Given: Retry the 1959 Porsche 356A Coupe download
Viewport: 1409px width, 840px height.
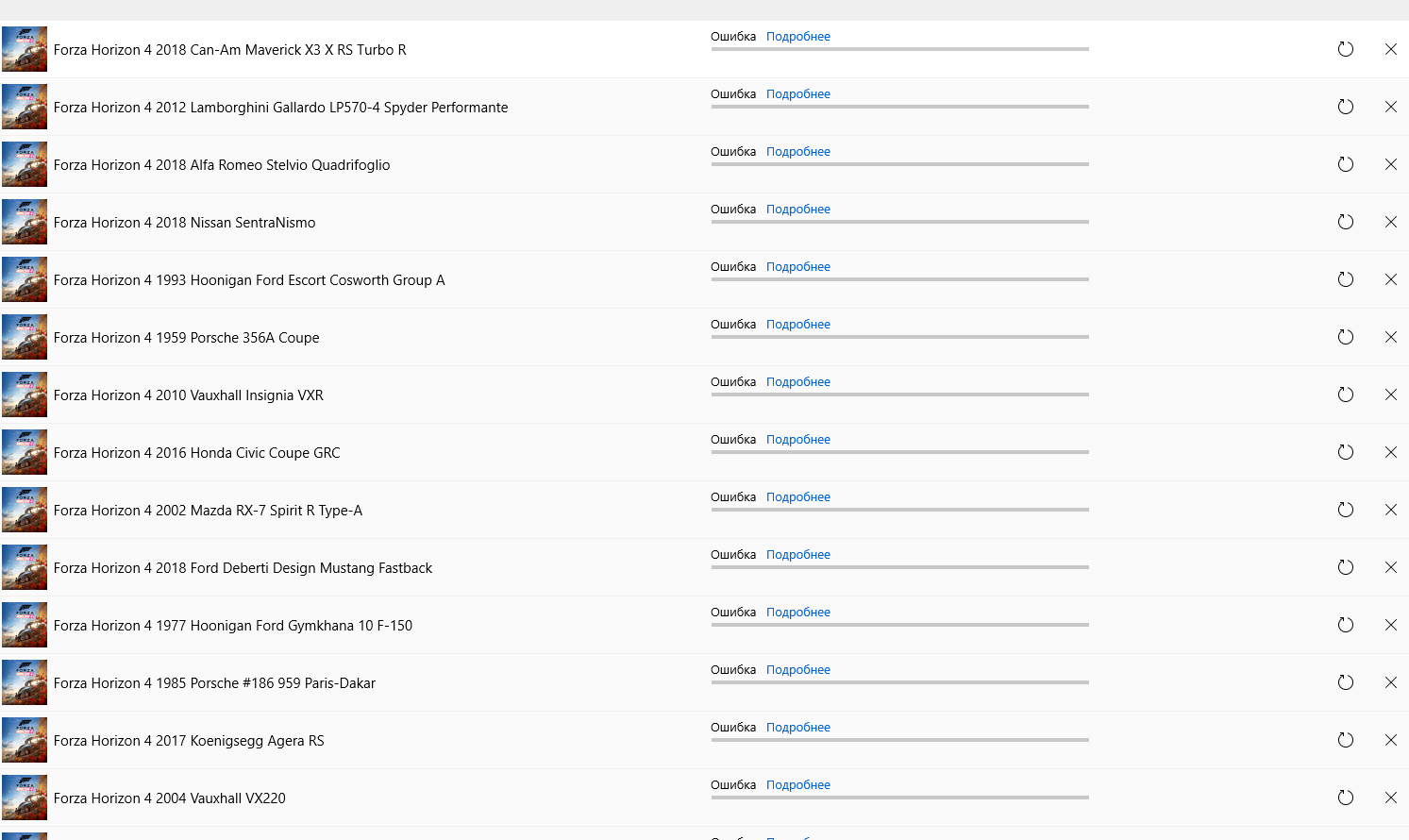Looking at the screenshot, I should click(x=1346, y=337).
